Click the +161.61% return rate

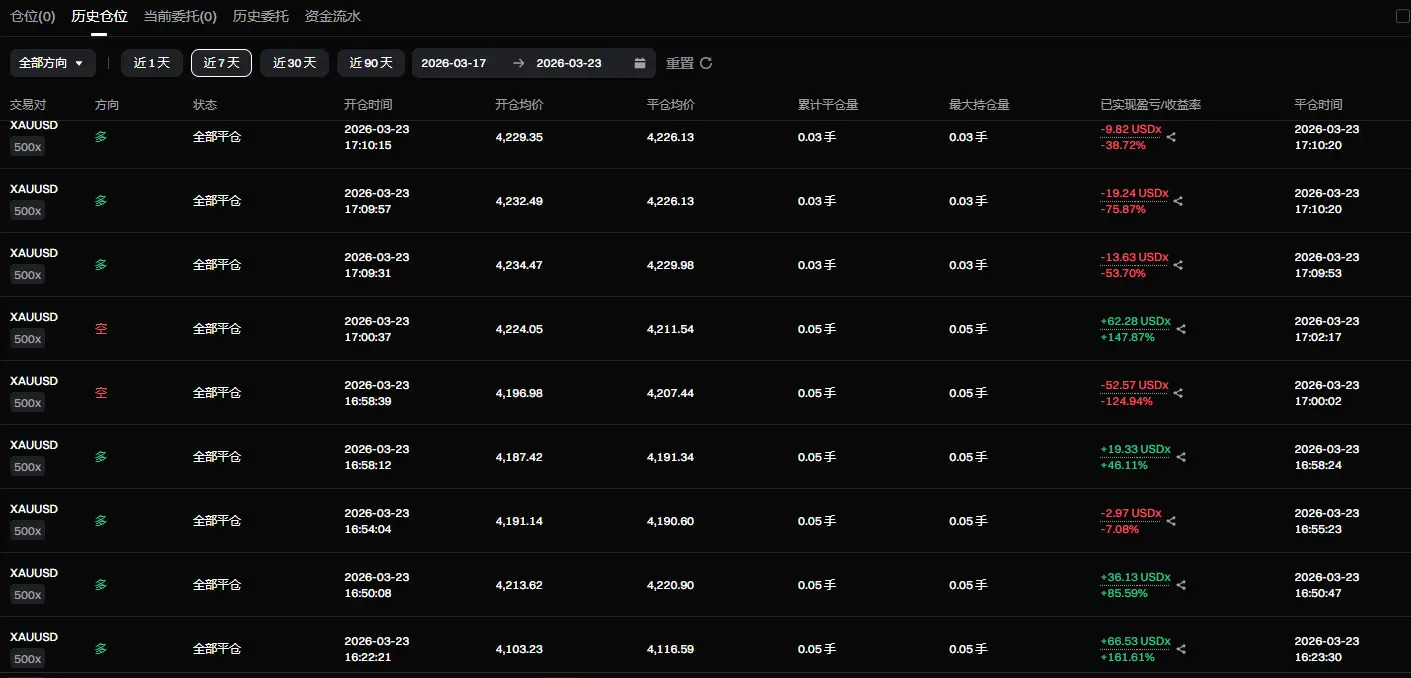click(x=1127, y=657)
